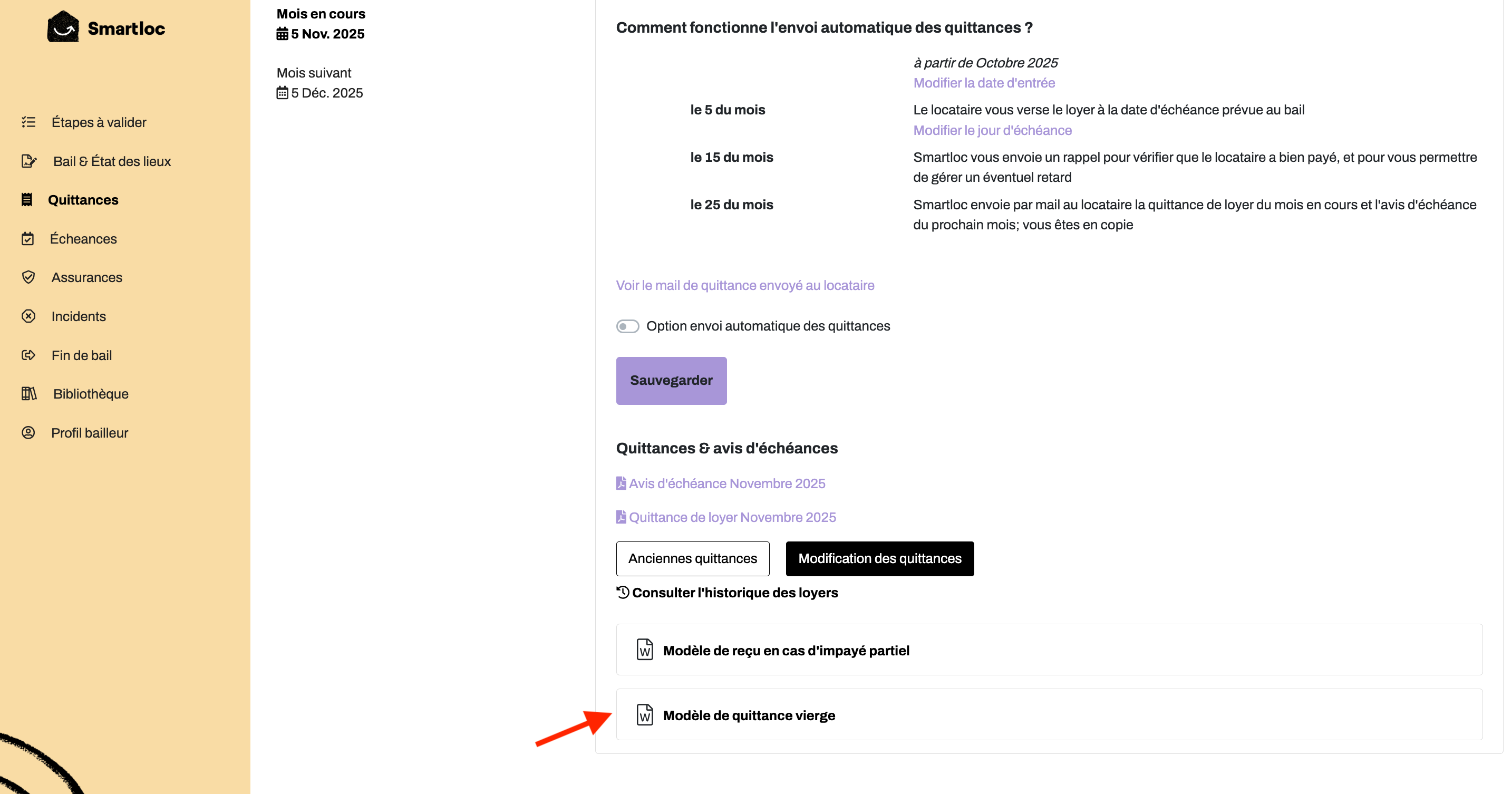View the mail de quittance sent to tenant

pyautogui.click(x=745, y=285)
